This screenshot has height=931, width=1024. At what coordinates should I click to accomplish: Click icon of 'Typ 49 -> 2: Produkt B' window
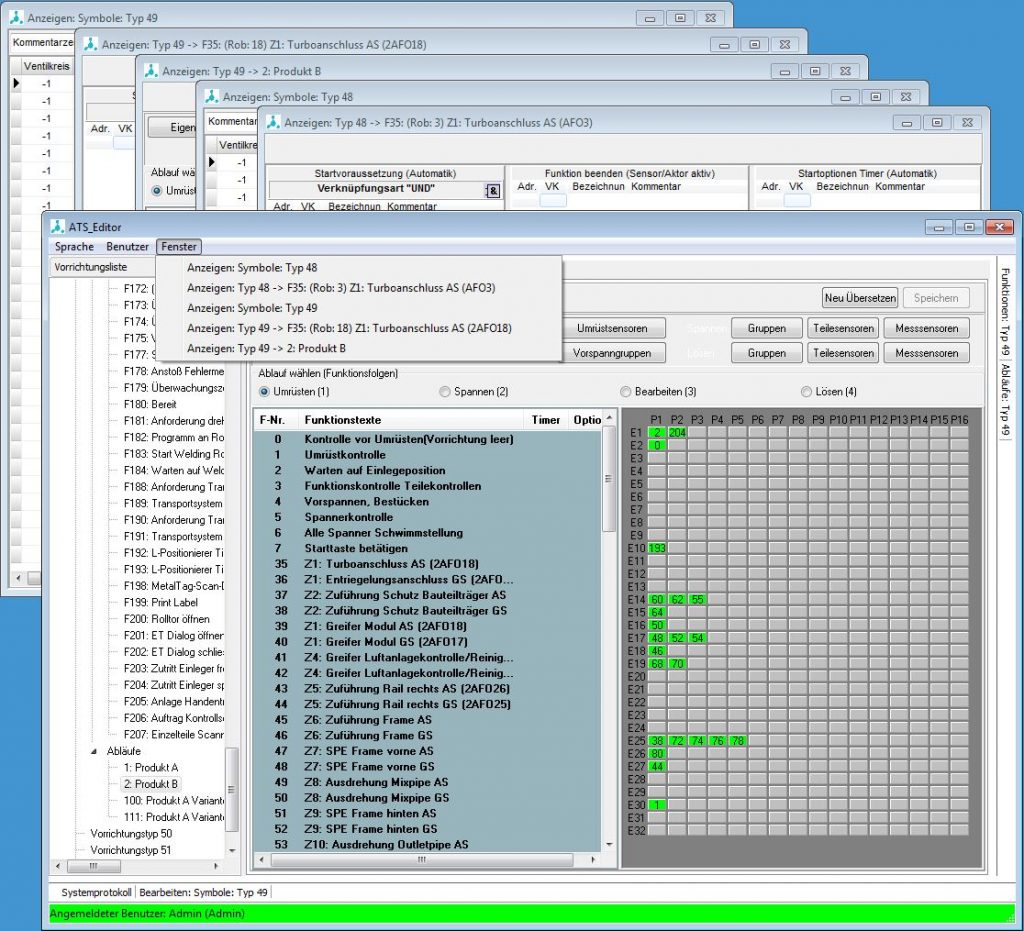[x=152, y=71]
